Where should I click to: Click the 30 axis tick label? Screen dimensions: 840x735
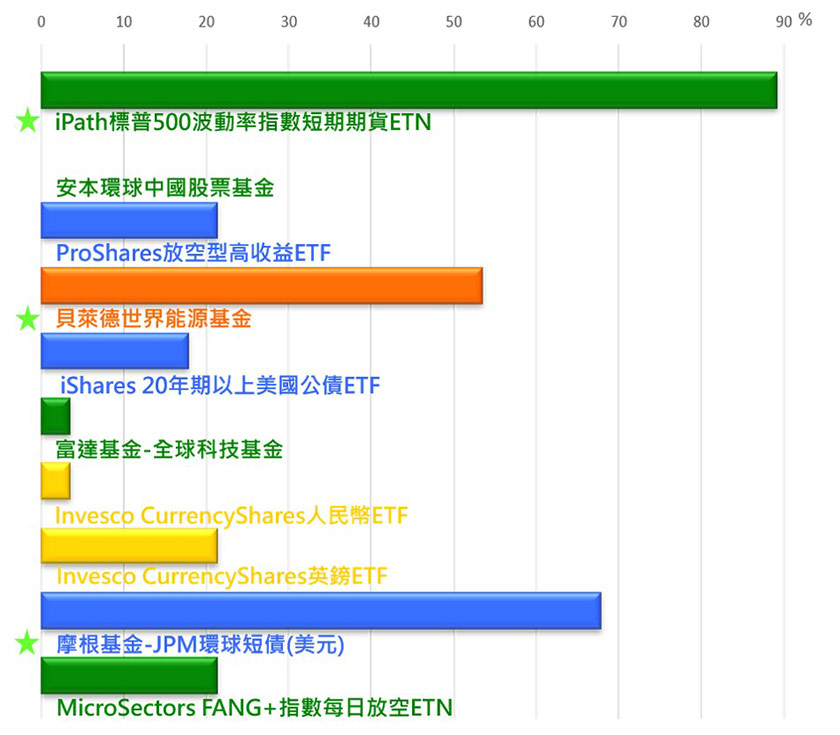click(x=289, y=22)
